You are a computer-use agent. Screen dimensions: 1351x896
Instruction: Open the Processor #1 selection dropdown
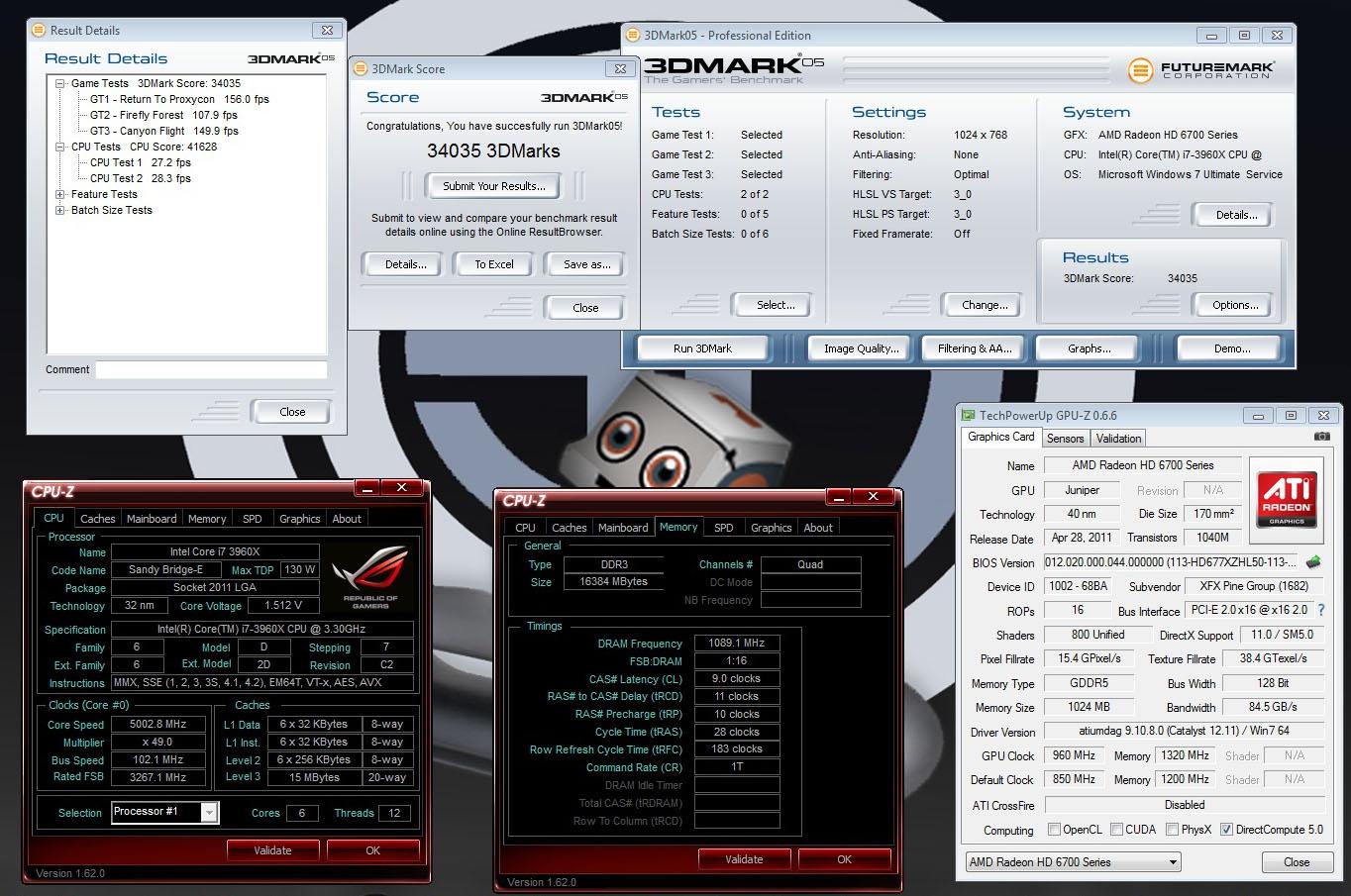click(209, 813)
